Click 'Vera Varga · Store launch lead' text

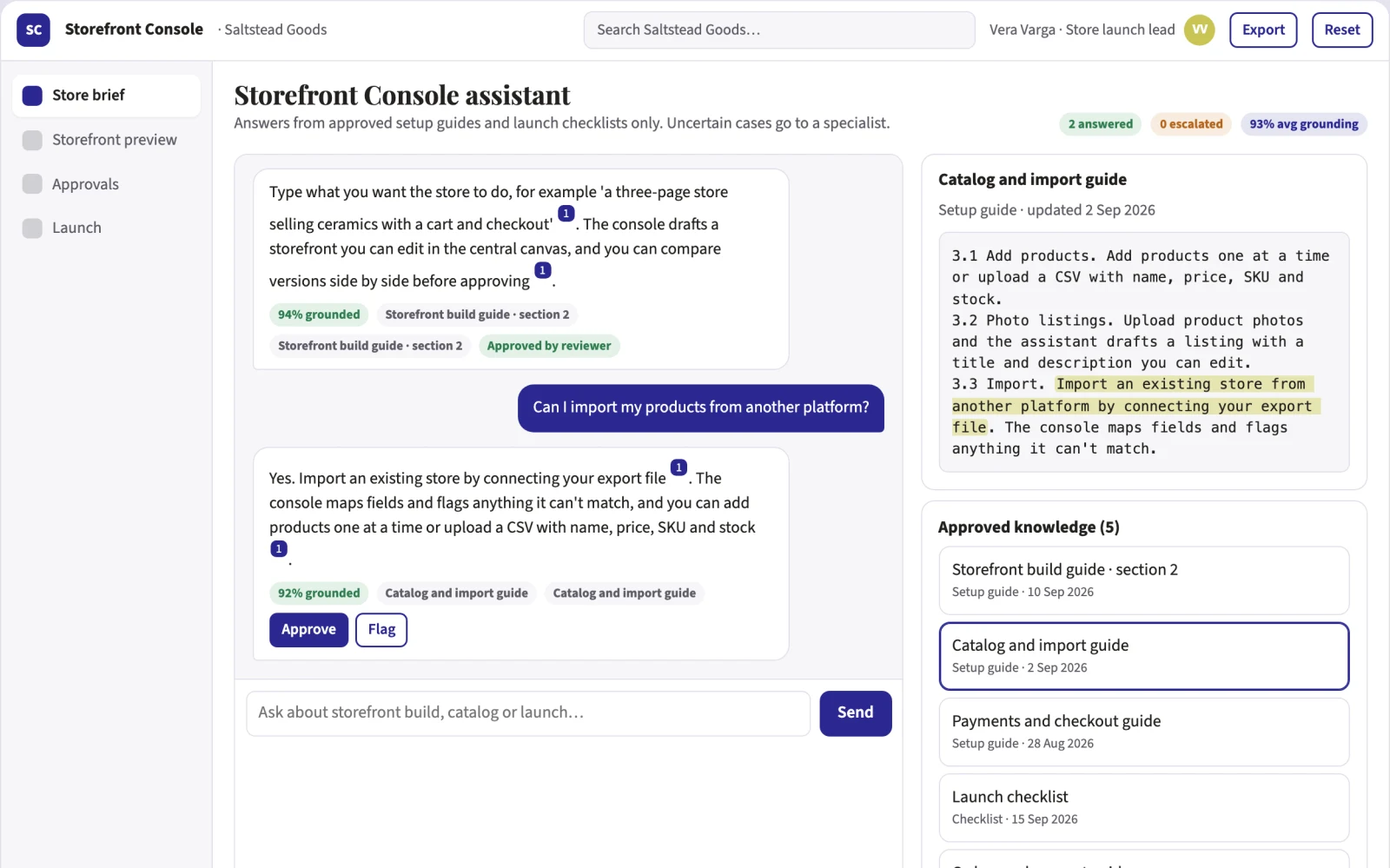1082,30
